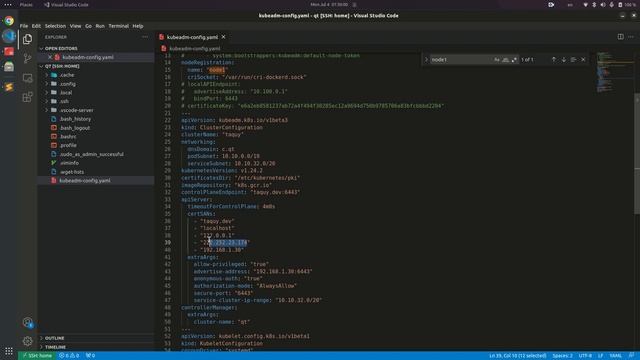Toggle Use Regular Expression in Find widget
This screenshot has width=640, height=360.
514,60
